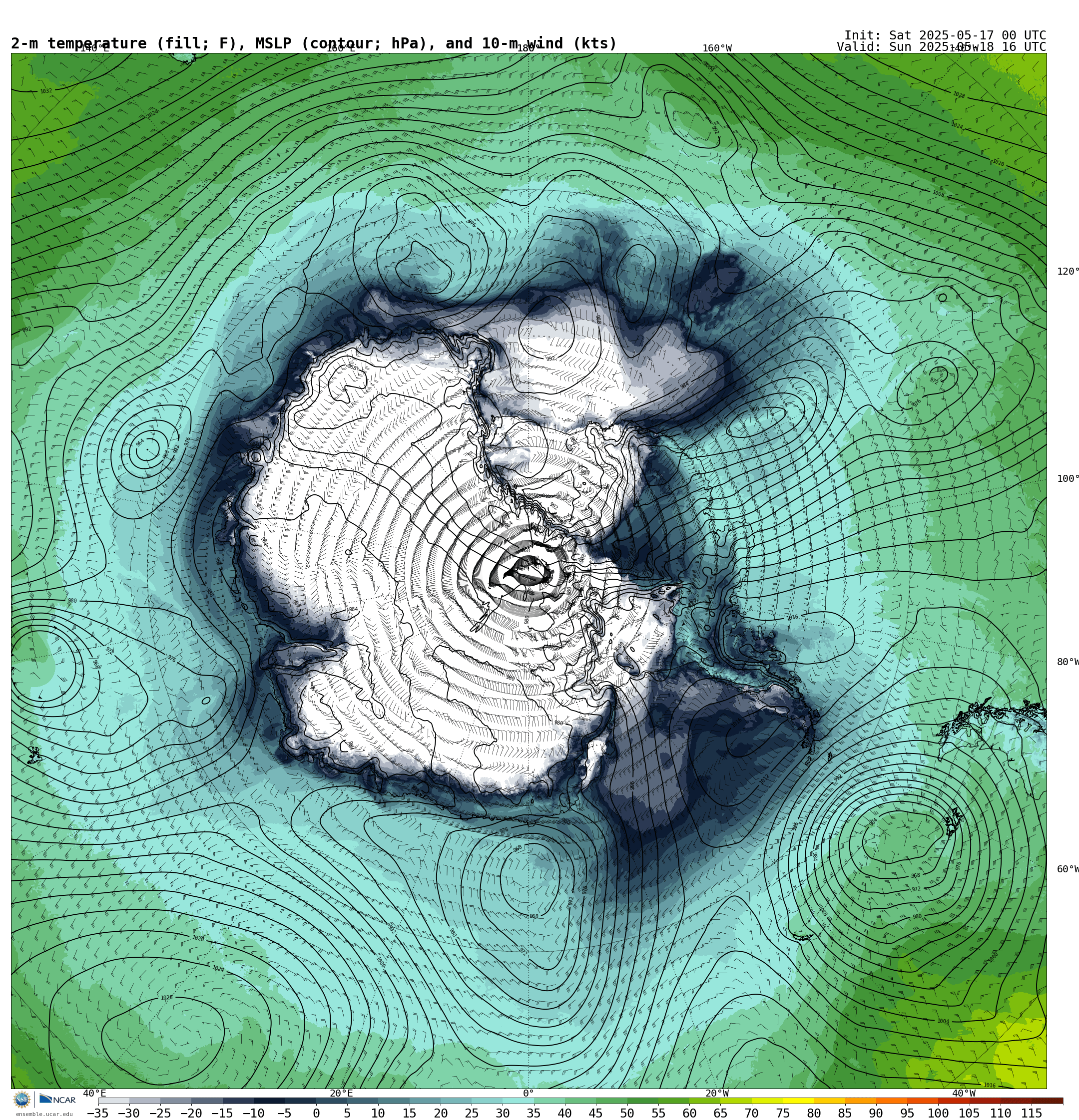Click the "Valid: Sun 2025-05-18 16 UTC" text
The width and height of the screenshot is (1079, 1120).
coord(941,47)
